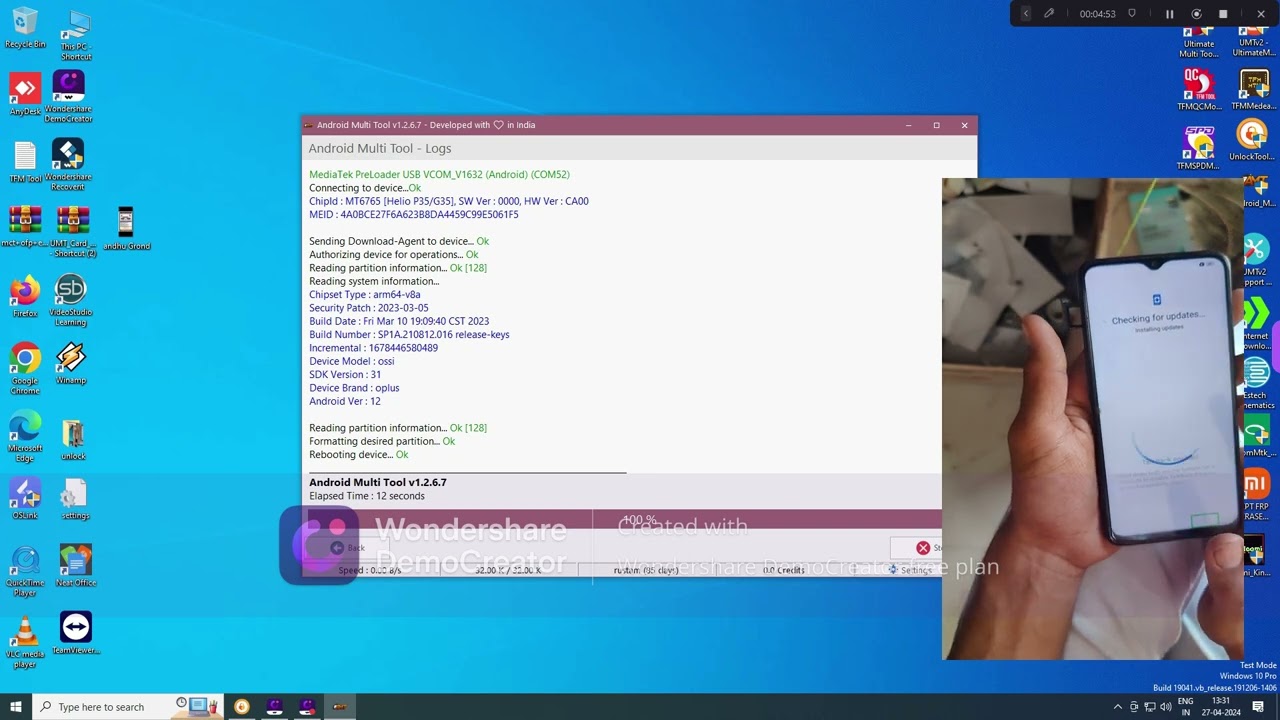Launch Firefox from the desktop
Screen dimensions: 1280x720
(25, 292)
